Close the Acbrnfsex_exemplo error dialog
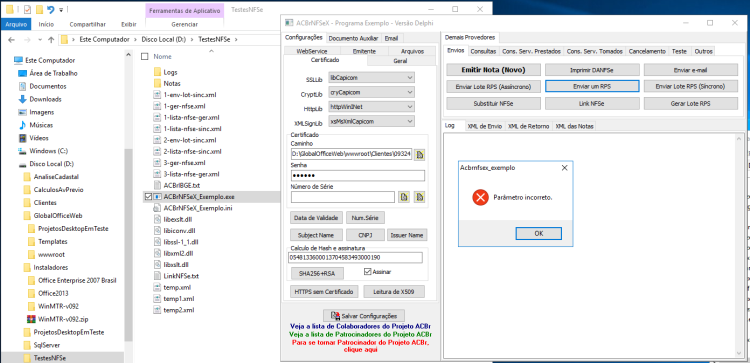 click(564, 168)
